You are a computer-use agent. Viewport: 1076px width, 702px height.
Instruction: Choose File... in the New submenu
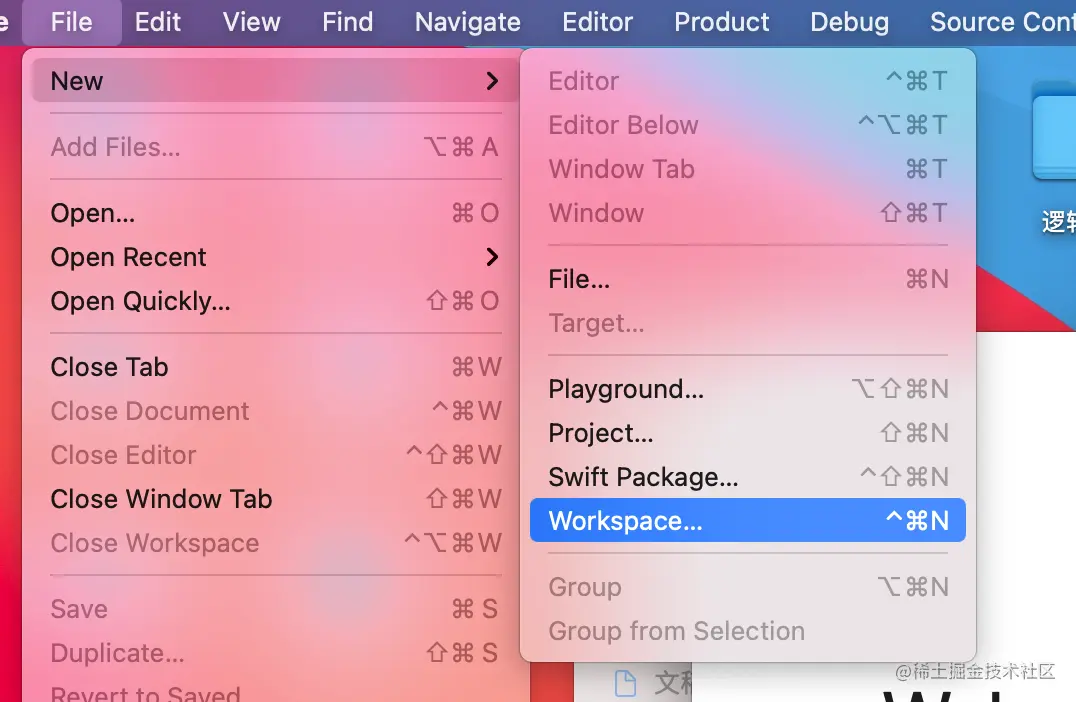pyautogui.click(x=579, y=279)
